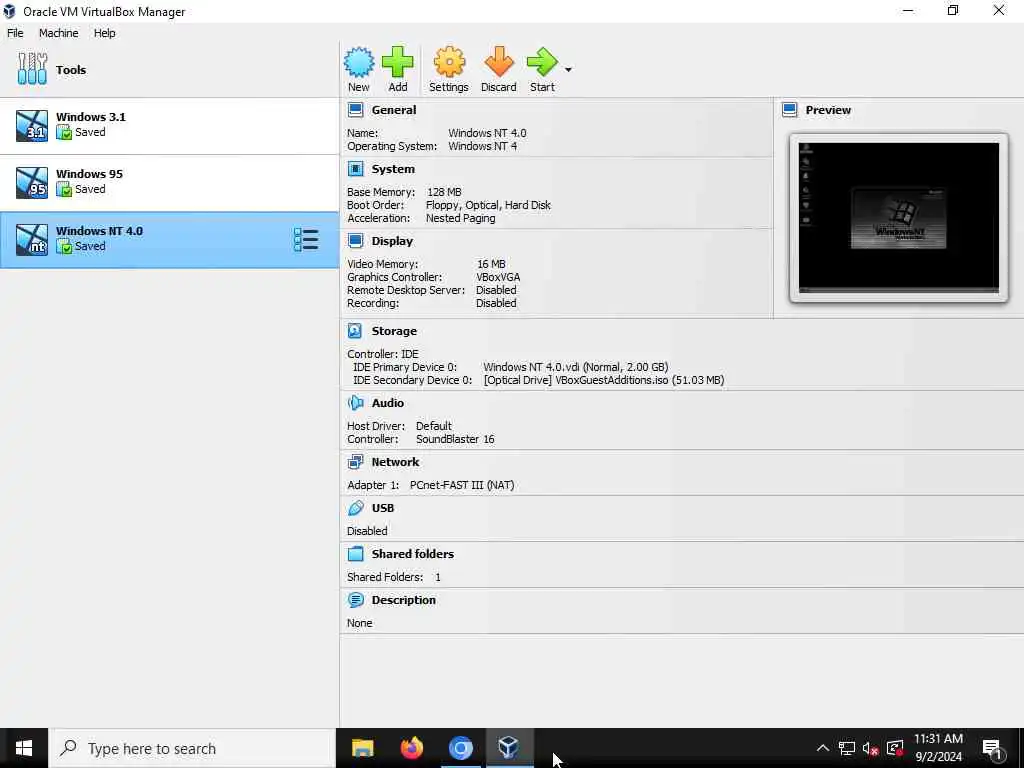Click the Windows NT 4.0 machine icon
1024x768 pixels.
pos(32,239)
